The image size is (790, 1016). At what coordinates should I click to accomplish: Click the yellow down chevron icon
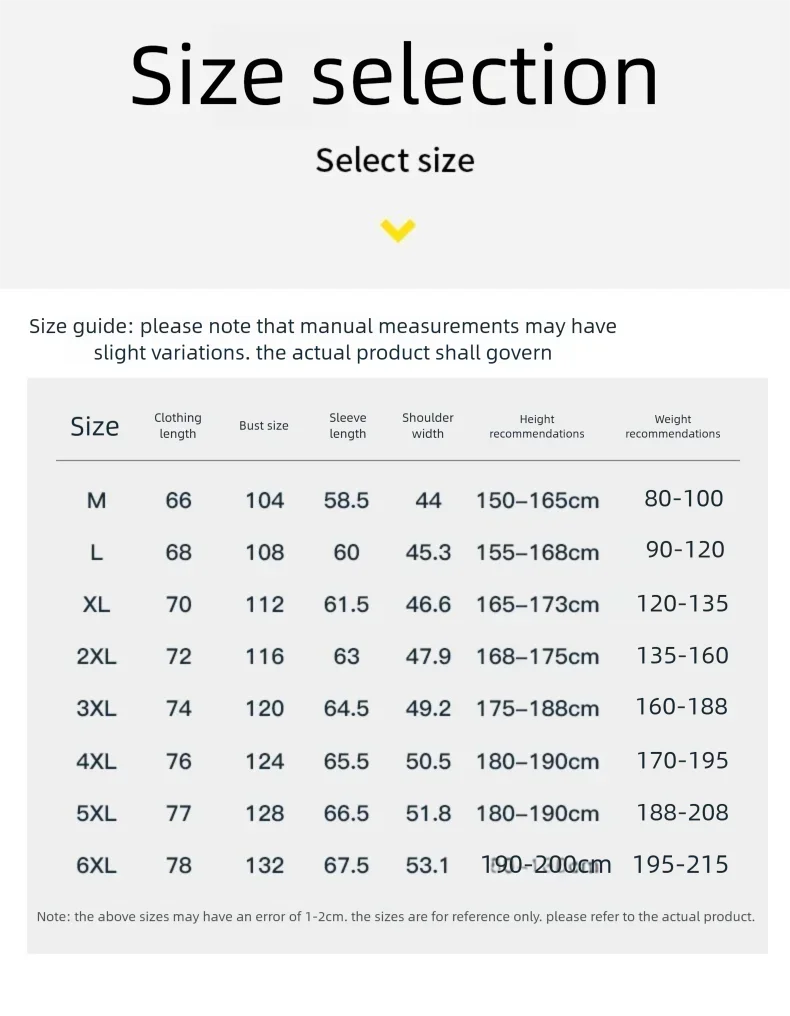pos(397,231)
